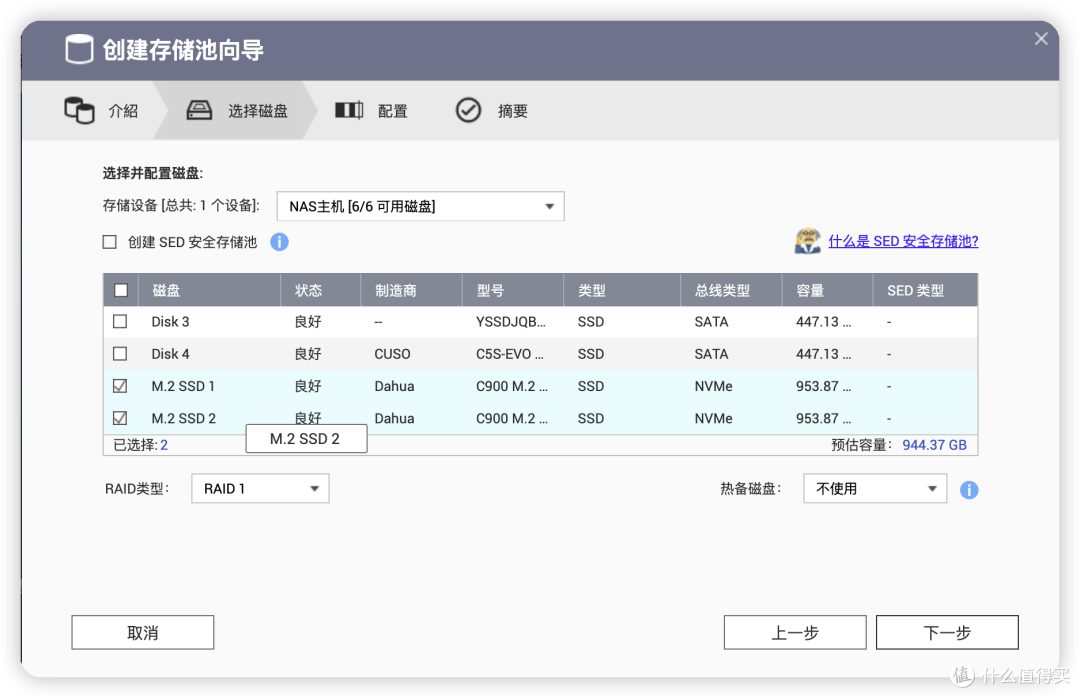Open the NAS主机 storage device dropdown

420,206
